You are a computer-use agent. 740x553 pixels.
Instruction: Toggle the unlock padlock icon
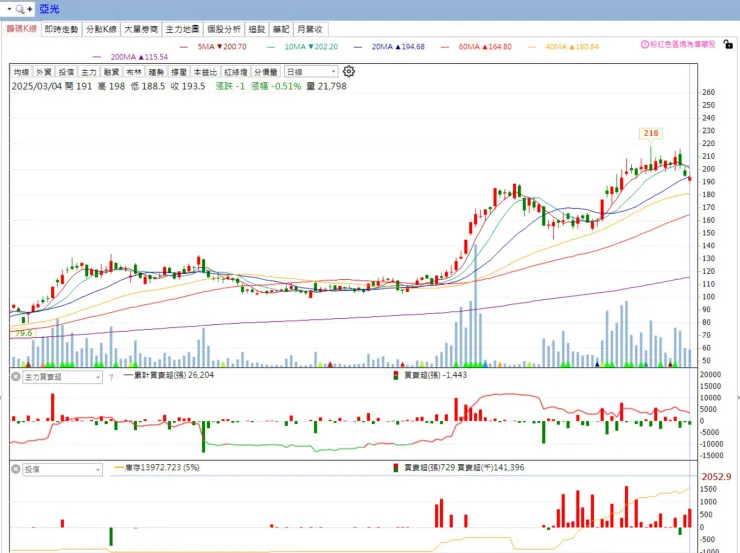[728, 45]
